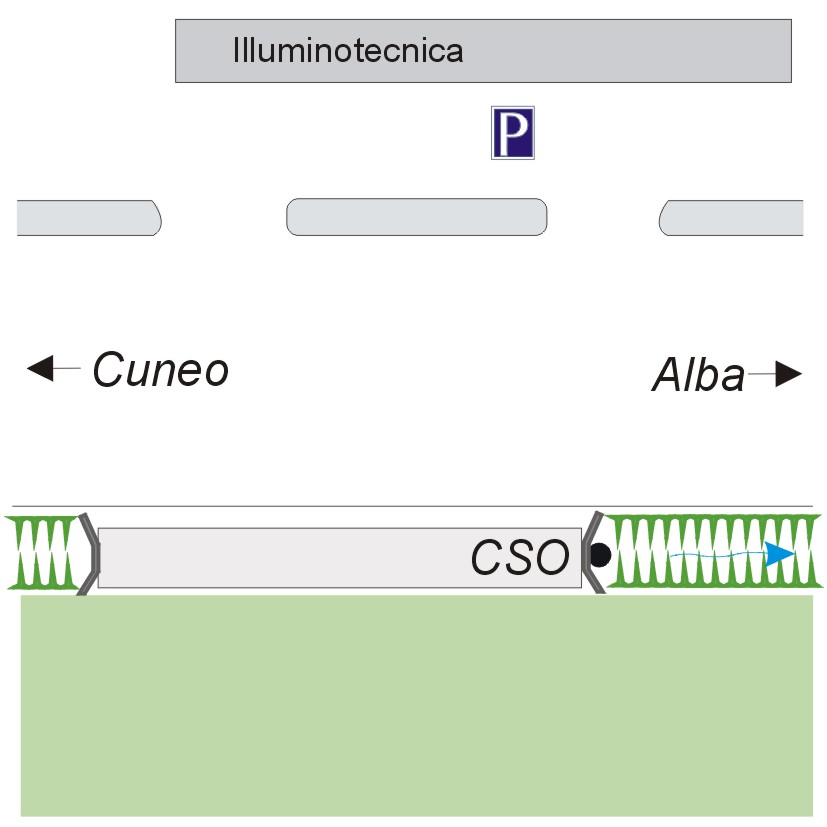Click the gray Illuminotecnica building rectangle
827x827 pixels.
click(483, 51)
